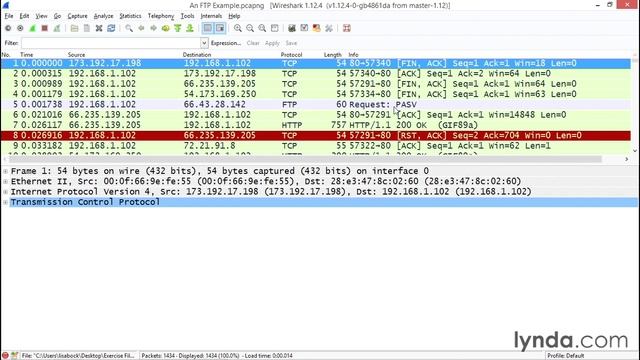Open the help lifebuoy toolbar icon
The image size is (640, 360).
(x=347, y=28)
